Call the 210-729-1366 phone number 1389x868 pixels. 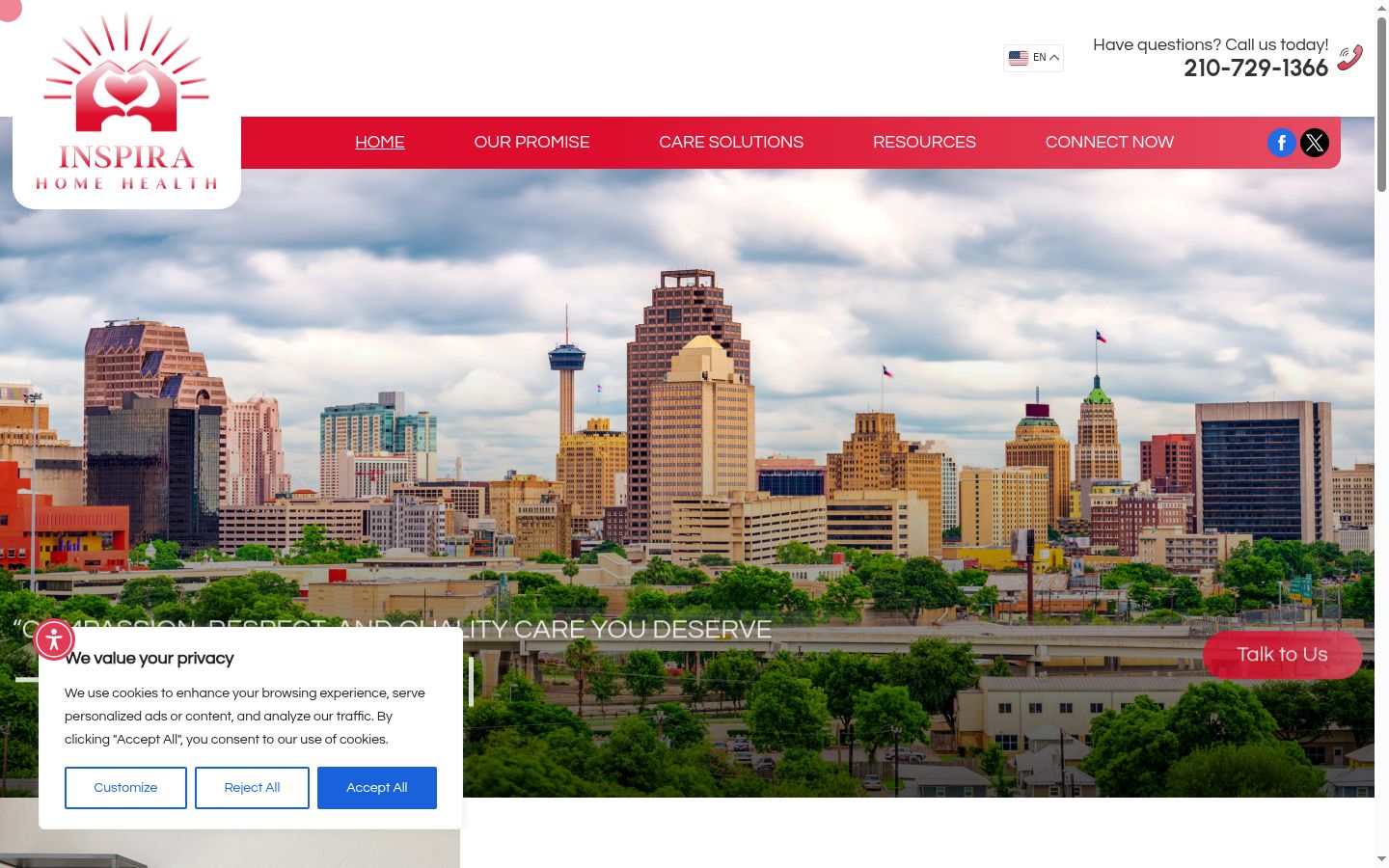[x=1256, y=68]
